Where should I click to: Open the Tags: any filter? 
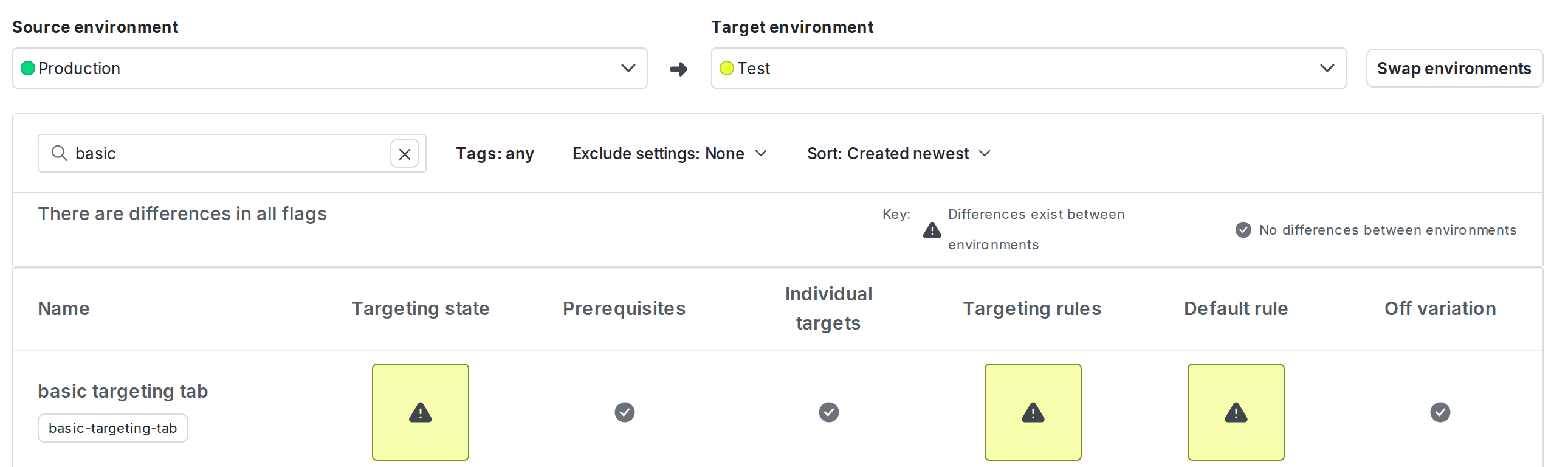point(494,153)
